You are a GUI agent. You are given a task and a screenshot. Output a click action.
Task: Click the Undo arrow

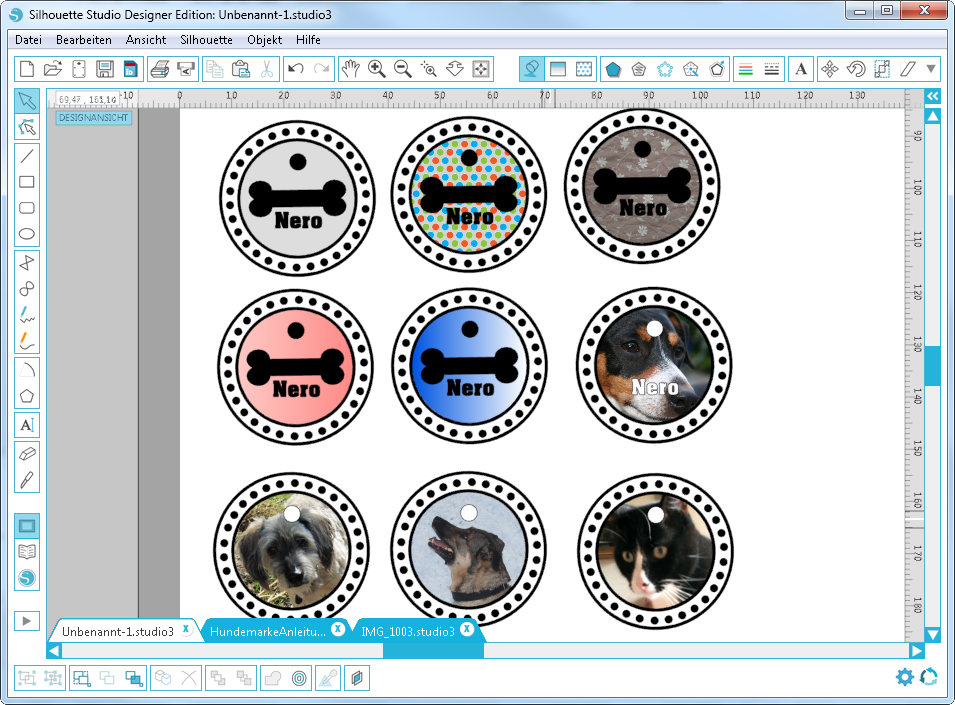tap(295, 69)
